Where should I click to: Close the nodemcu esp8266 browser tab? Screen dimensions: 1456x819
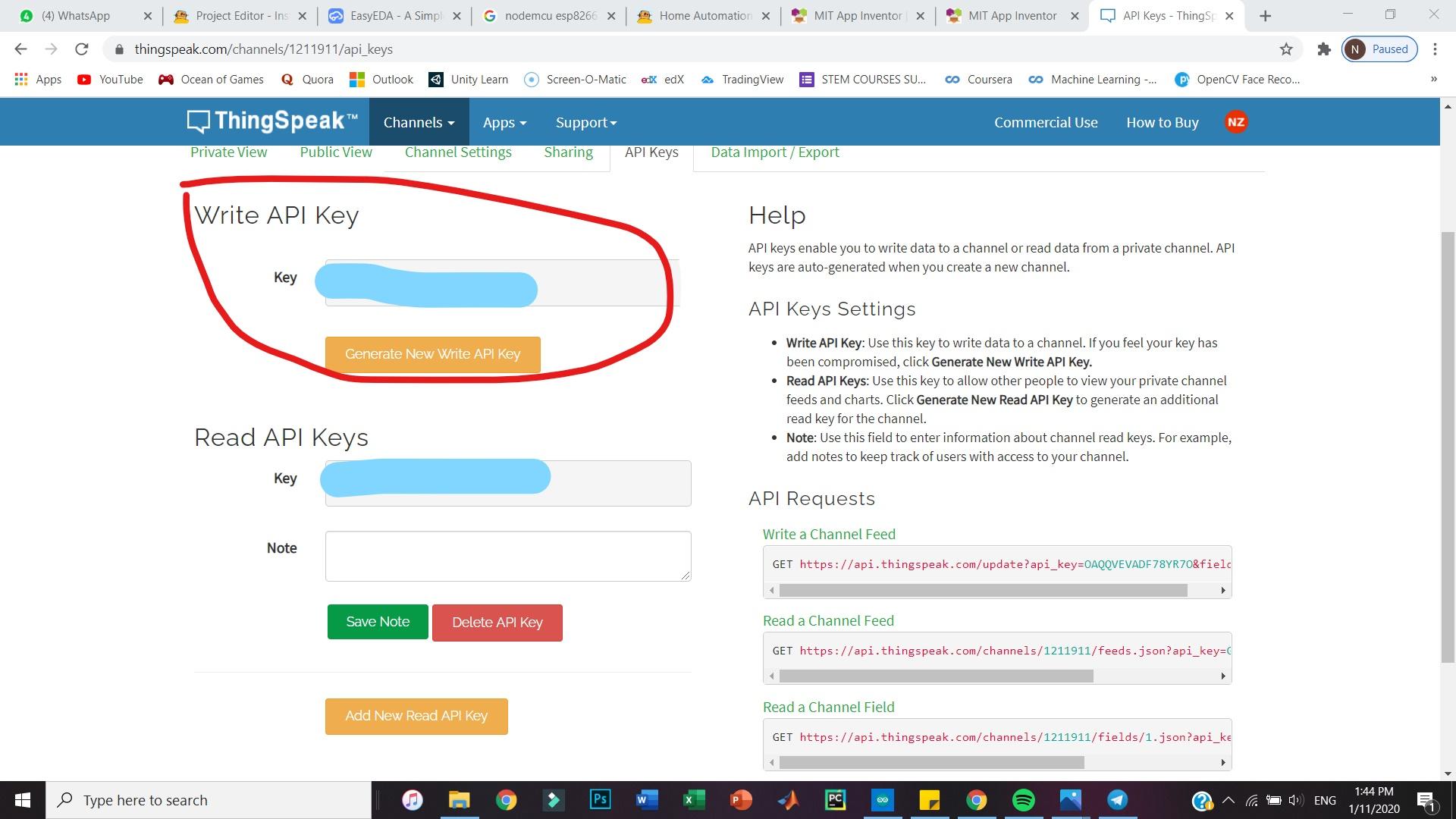pyautogui.click(x=611, y=16)
